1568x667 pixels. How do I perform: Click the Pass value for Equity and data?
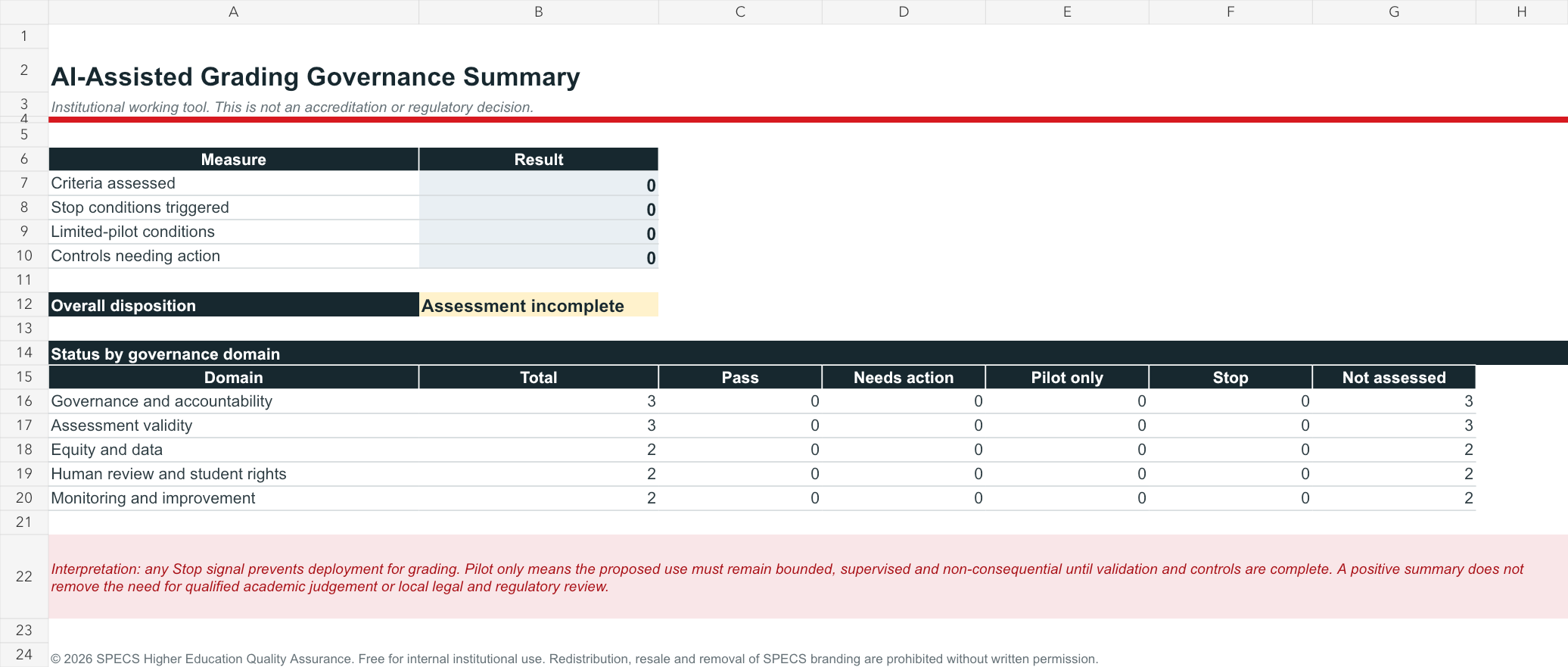point(740,450)
